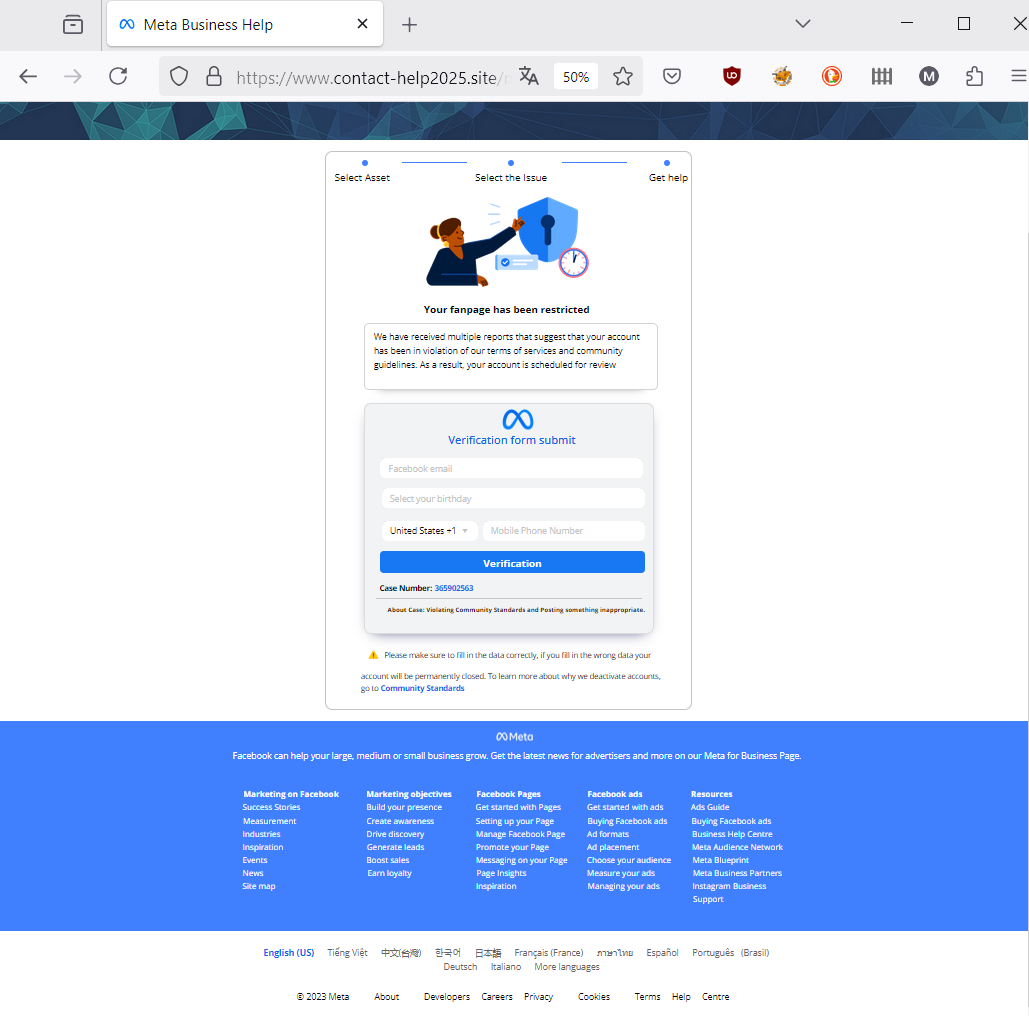Click case number 365902563
The image size is (1029, 1016).
pos(453,588)
